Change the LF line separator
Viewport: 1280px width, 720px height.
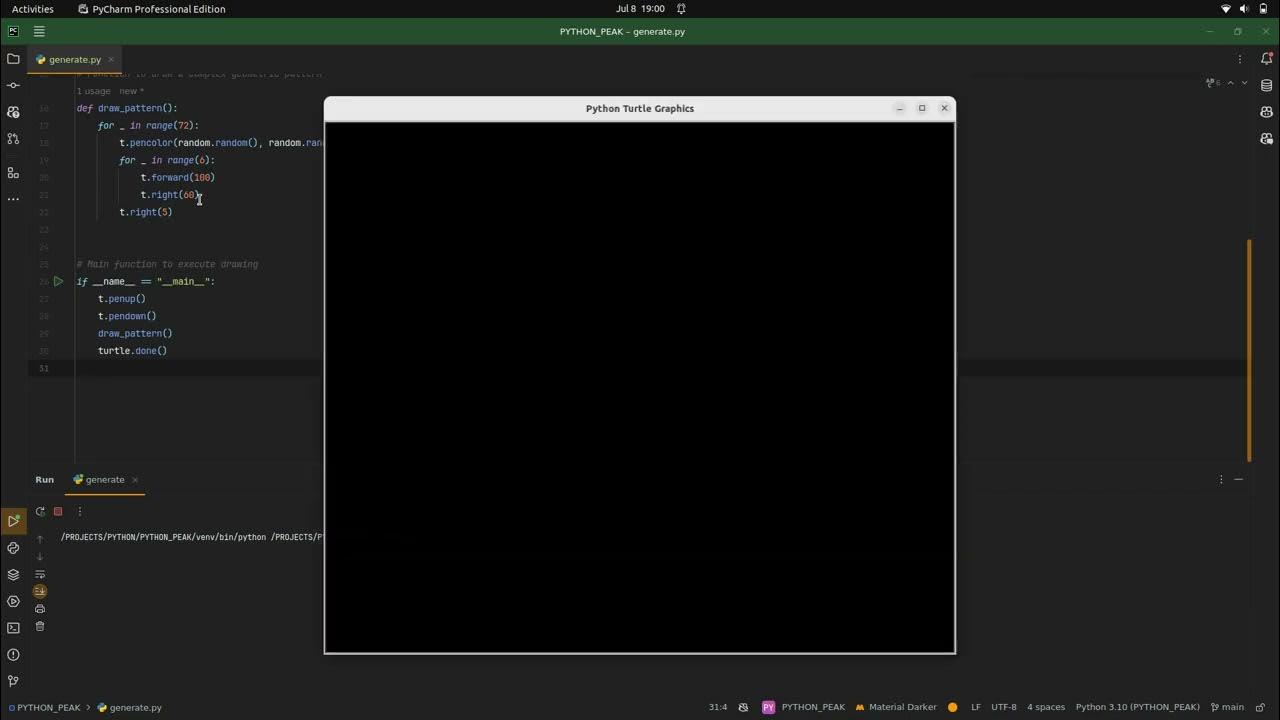[975, 707]
